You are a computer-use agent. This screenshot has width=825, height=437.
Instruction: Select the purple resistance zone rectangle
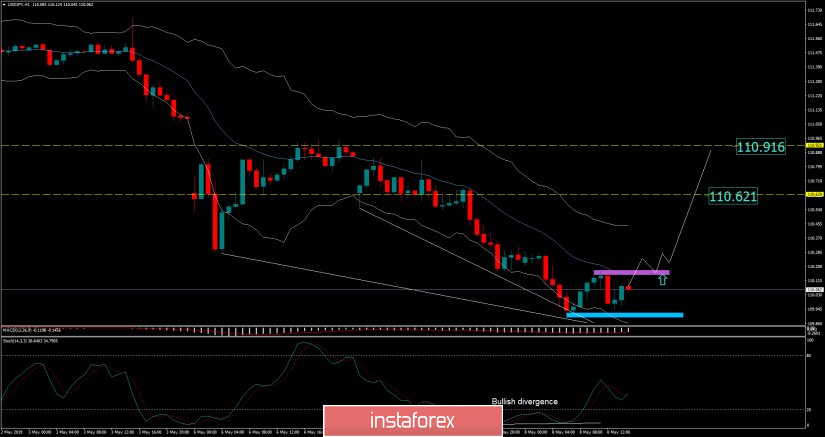pos(631,272)
